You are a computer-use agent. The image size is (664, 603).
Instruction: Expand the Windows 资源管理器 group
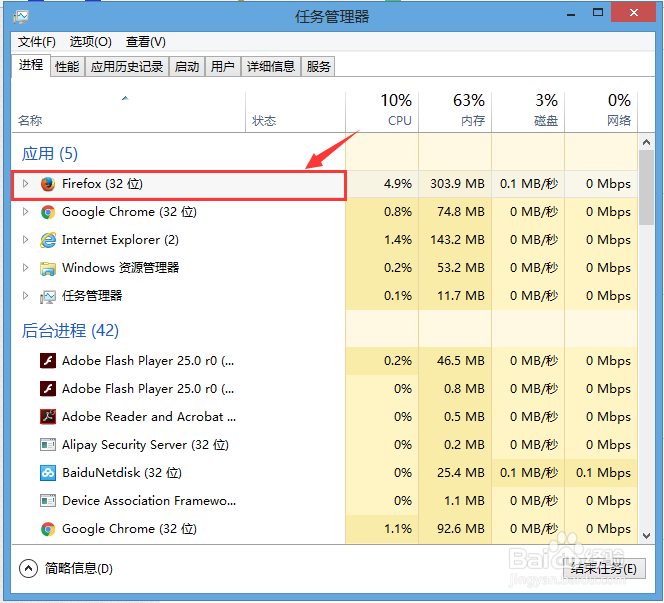25,268
